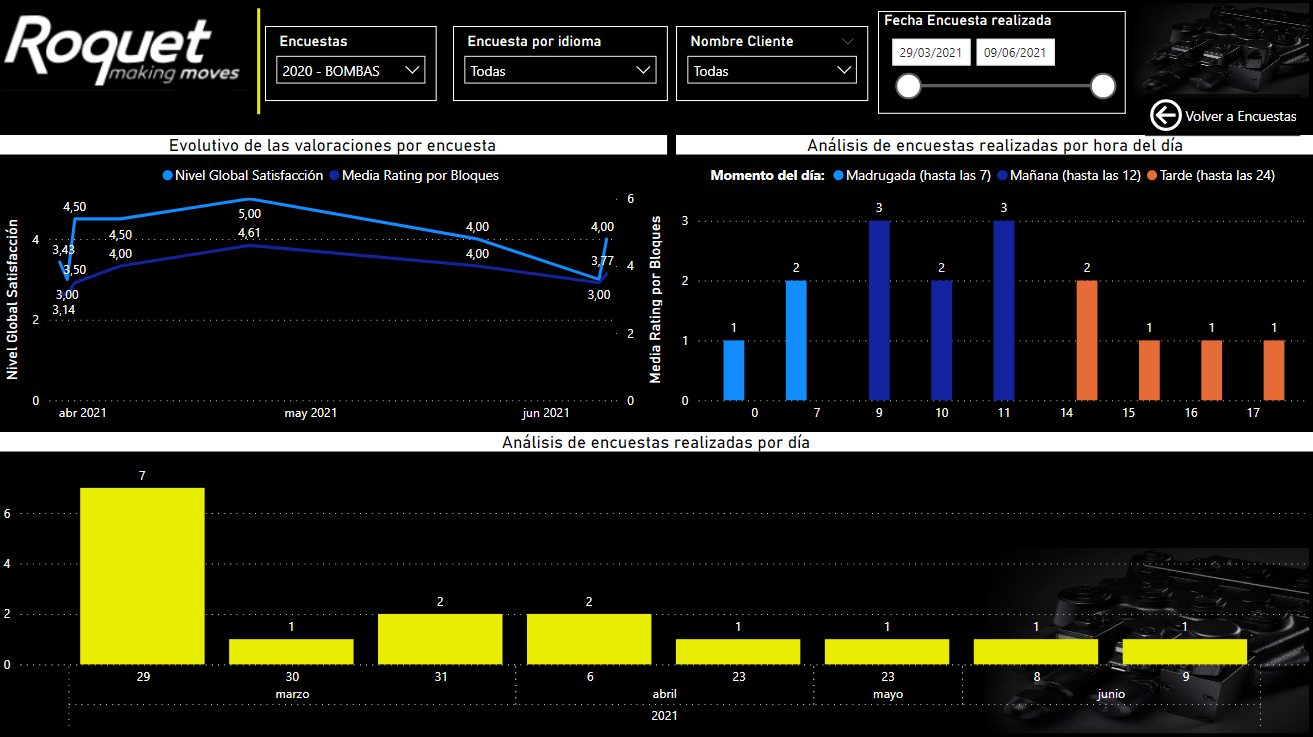Select the orange bar for hour 14

(1087, 340)
